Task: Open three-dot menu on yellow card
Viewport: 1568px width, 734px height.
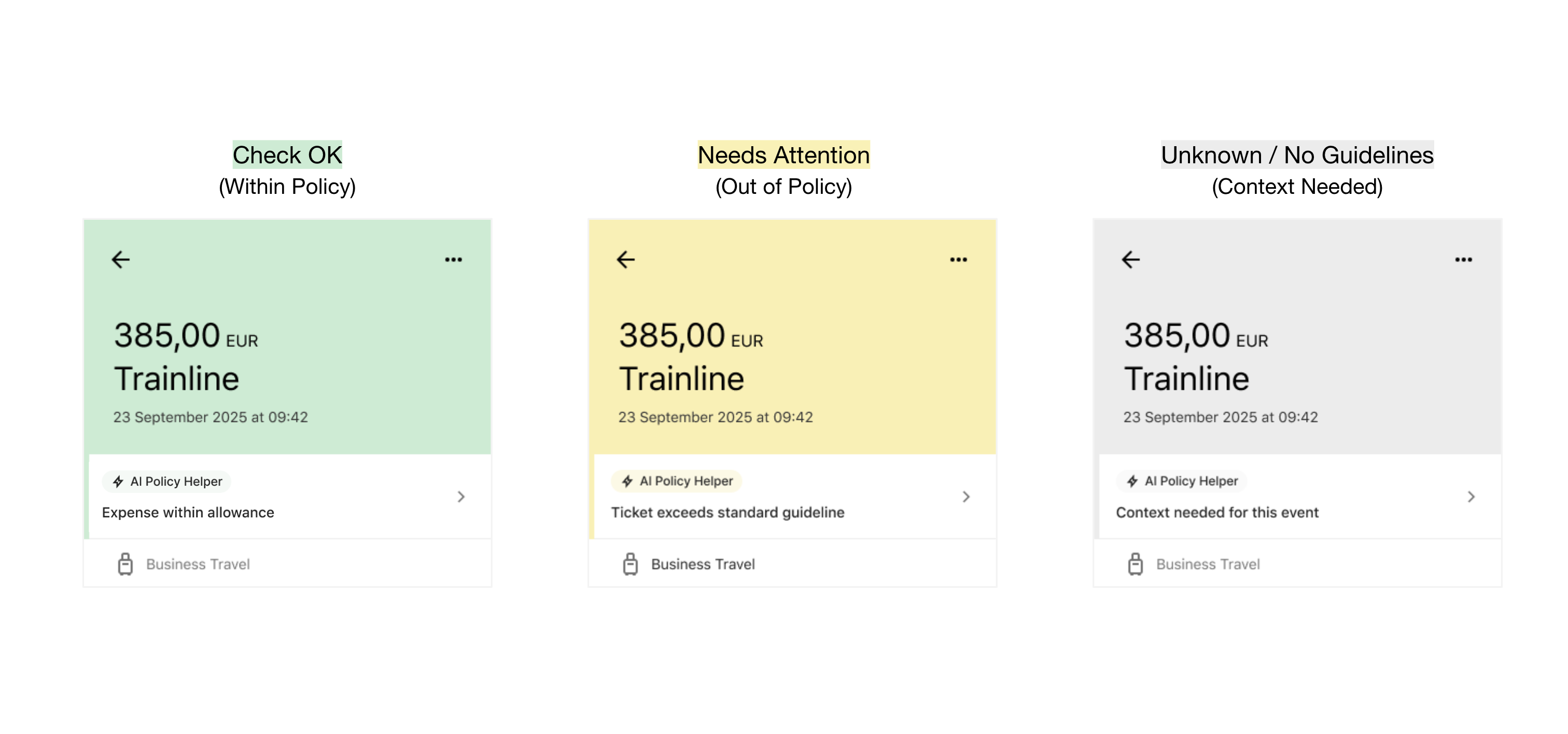Action: [958, 260]
